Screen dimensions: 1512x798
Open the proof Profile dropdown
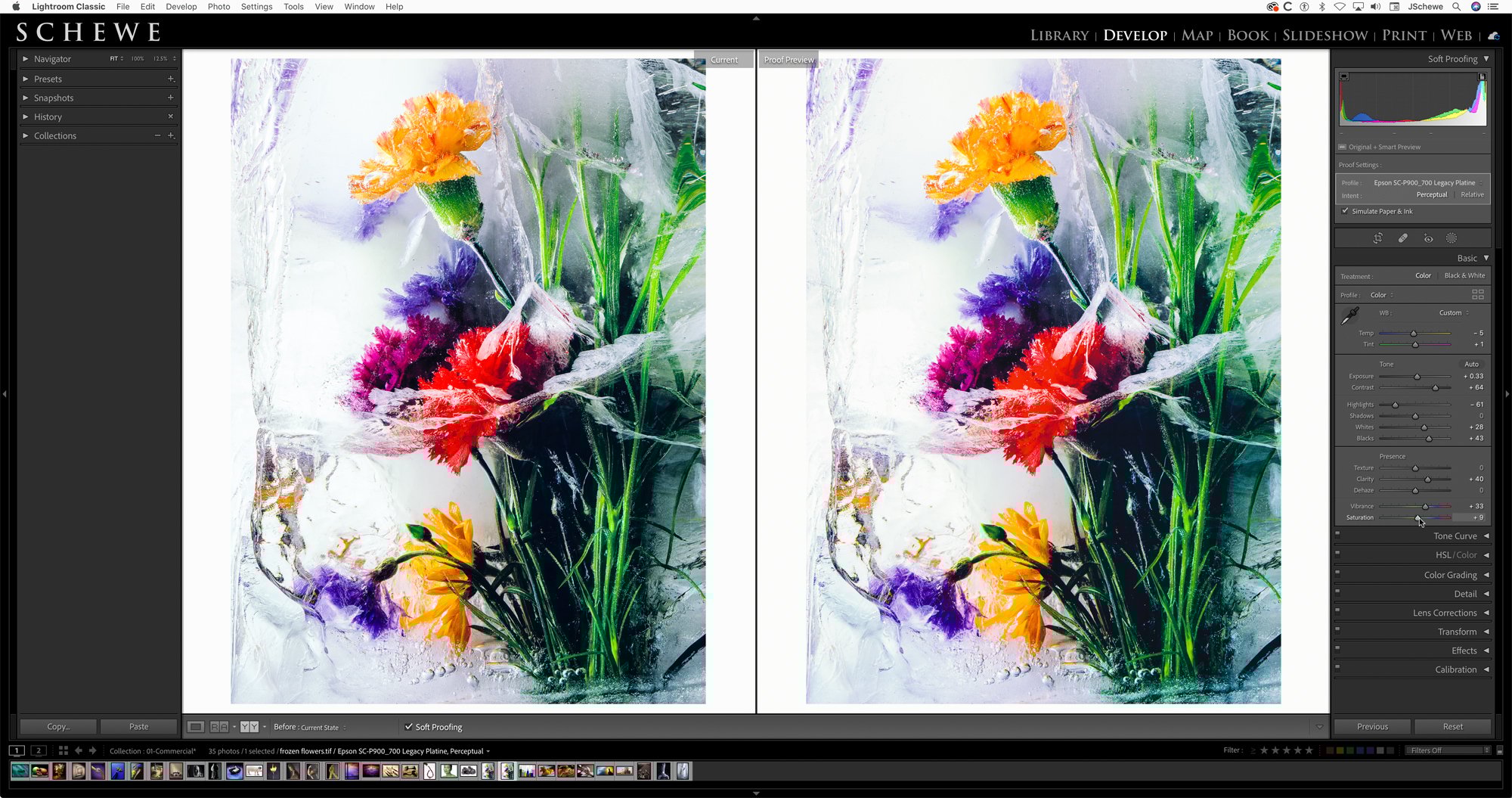click(1424, 183)
